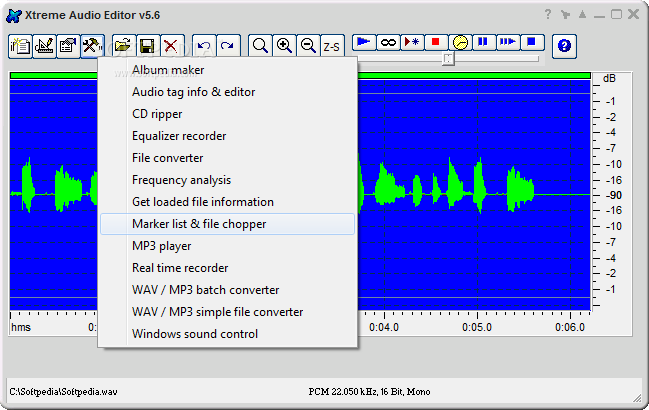The image size is (649, 410).
Task: Pause playback with the pause button
Action: (x=484, y=42)
